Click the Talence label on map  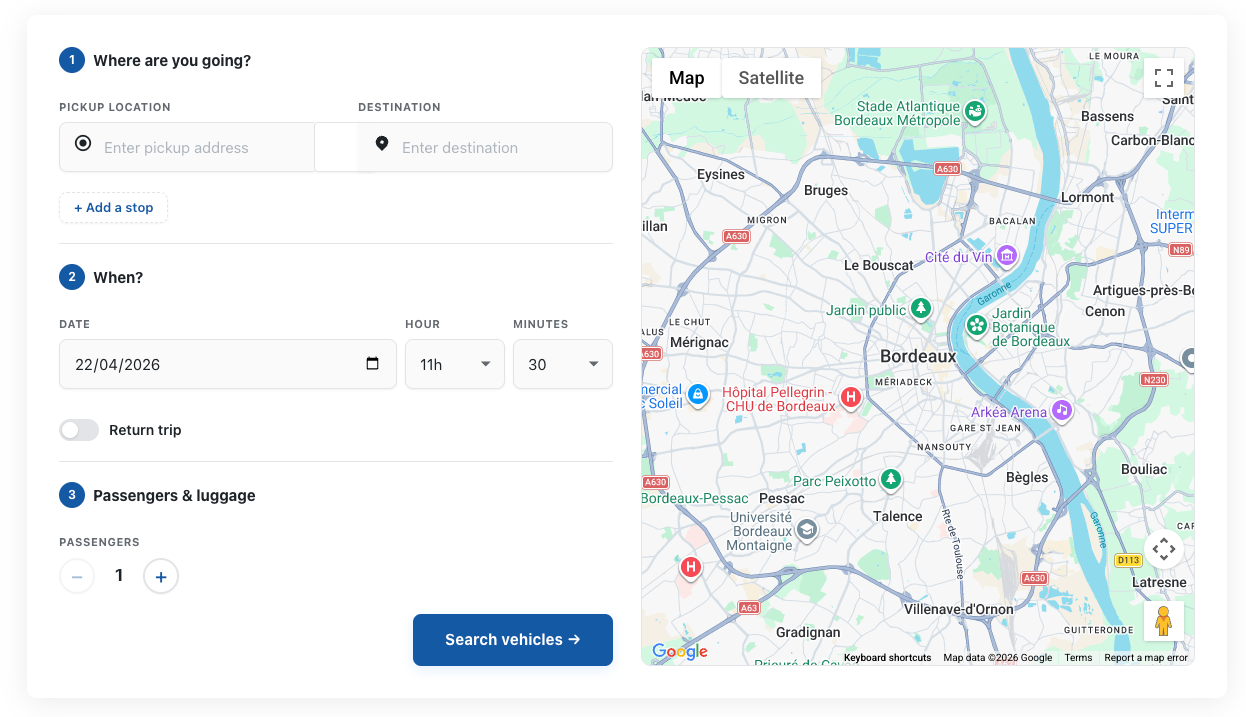(x=897, y=516)
